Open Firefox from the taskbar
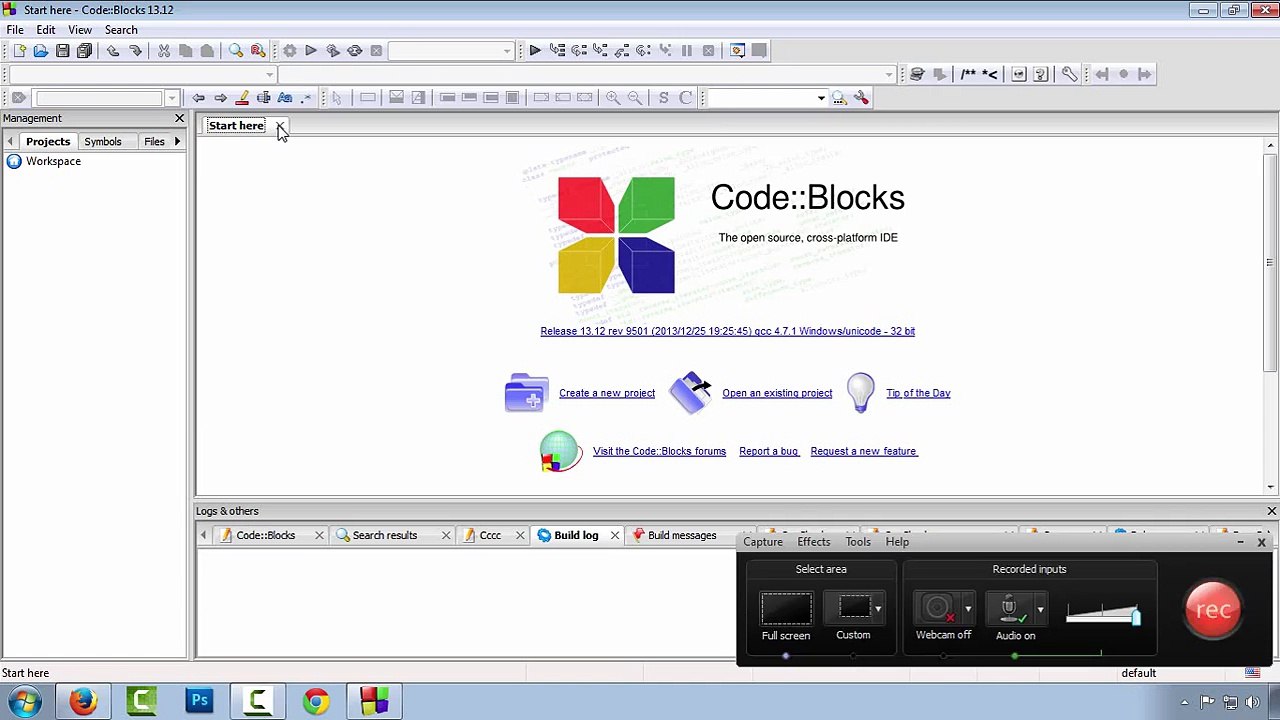This screenshot has width=1280, height=720. 83,701
